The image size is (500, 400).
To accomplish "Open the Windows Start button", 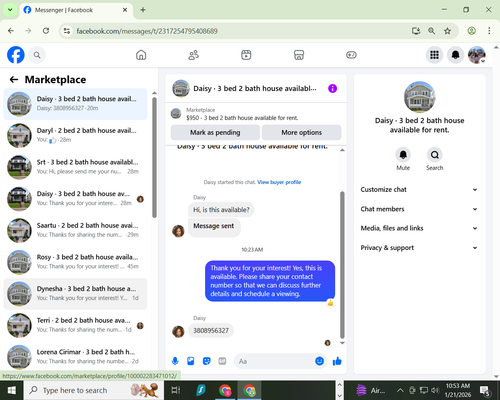I will click(12, 390).
